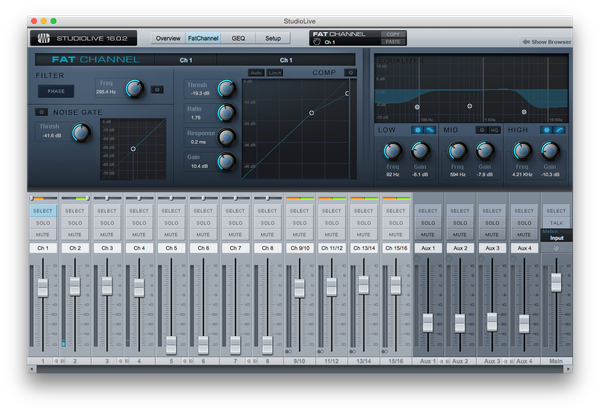This screenshot has height=412, width=600.
Task: Click the stereo link icon between channels 5 and 6
Action: (188, 361)
